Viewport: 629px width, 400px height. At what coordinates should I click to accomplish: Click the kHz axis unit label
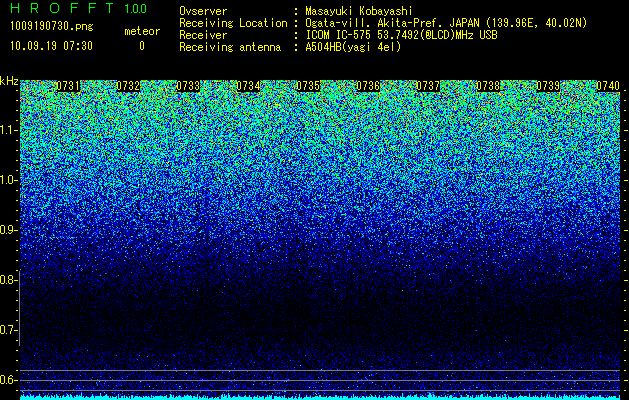click(x=9, y=81)
